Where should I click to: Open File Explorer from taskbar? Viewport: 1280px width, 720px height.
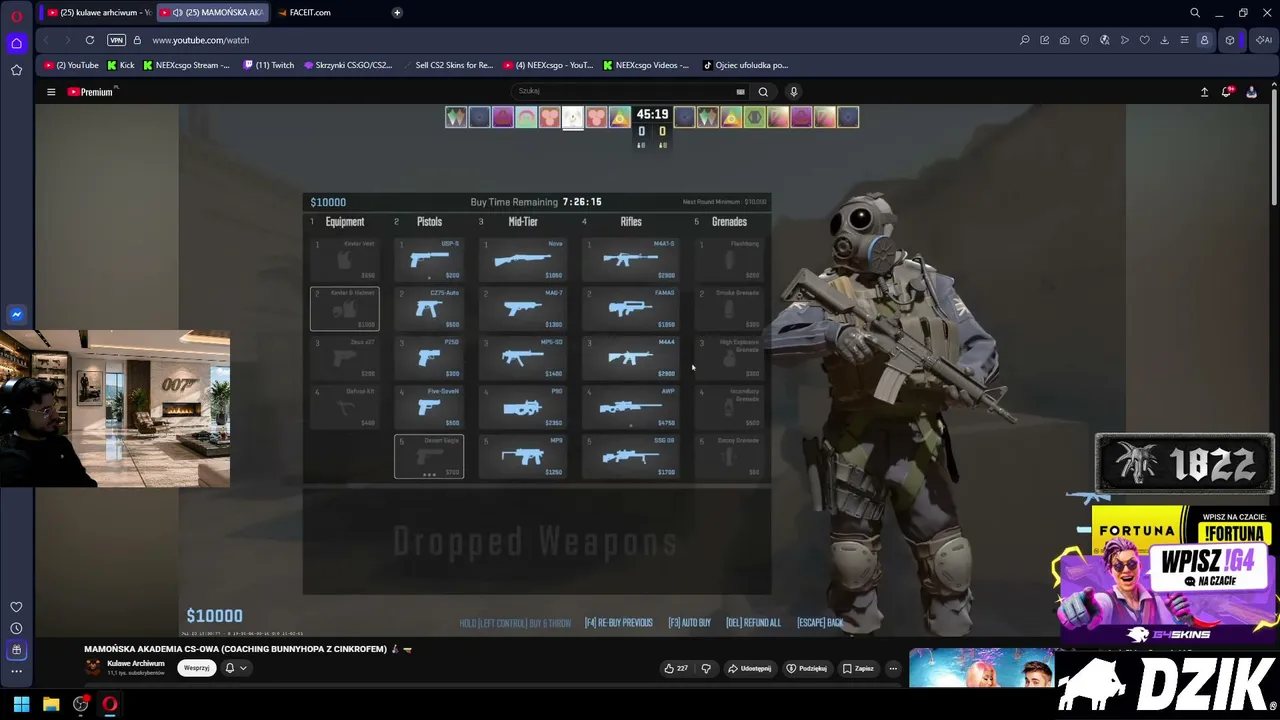coord(51,704)
